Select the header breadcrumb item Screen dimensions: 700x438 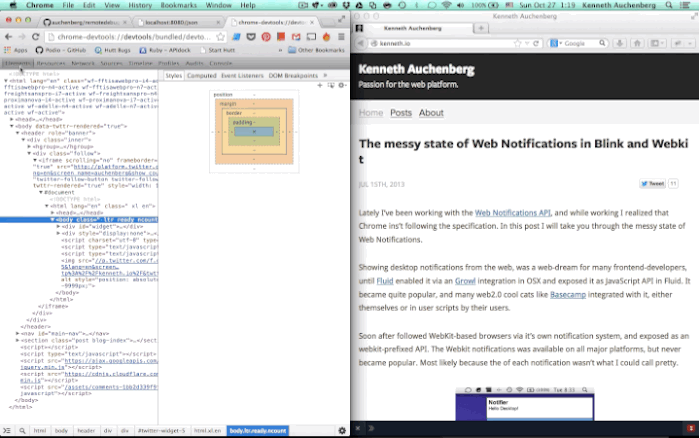click(x=86, y=431)
